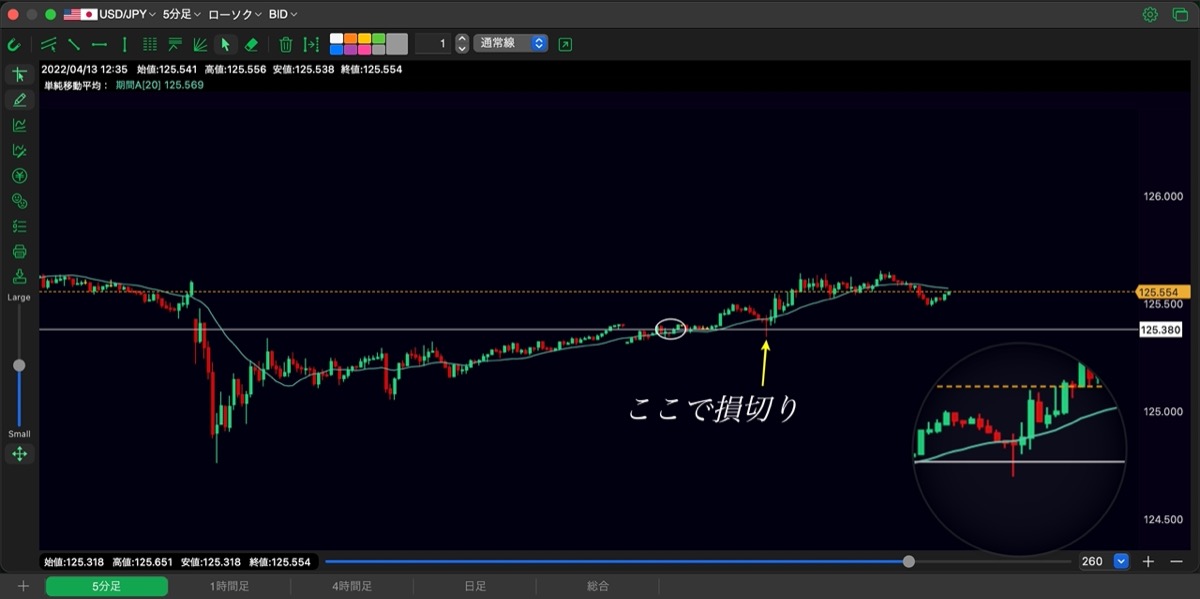The image size is (1200, 599).
Task: Open the large gray current color box
Action: click(x=397, y=44)
